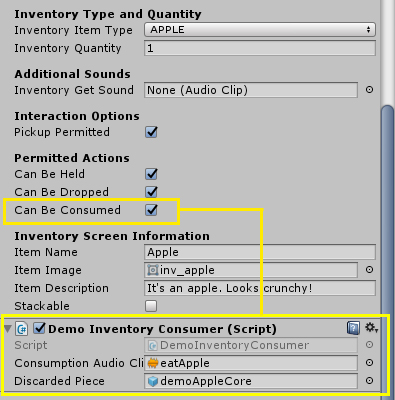Toggle the Can Be Consumed checkbox

[x=151, y=210]
